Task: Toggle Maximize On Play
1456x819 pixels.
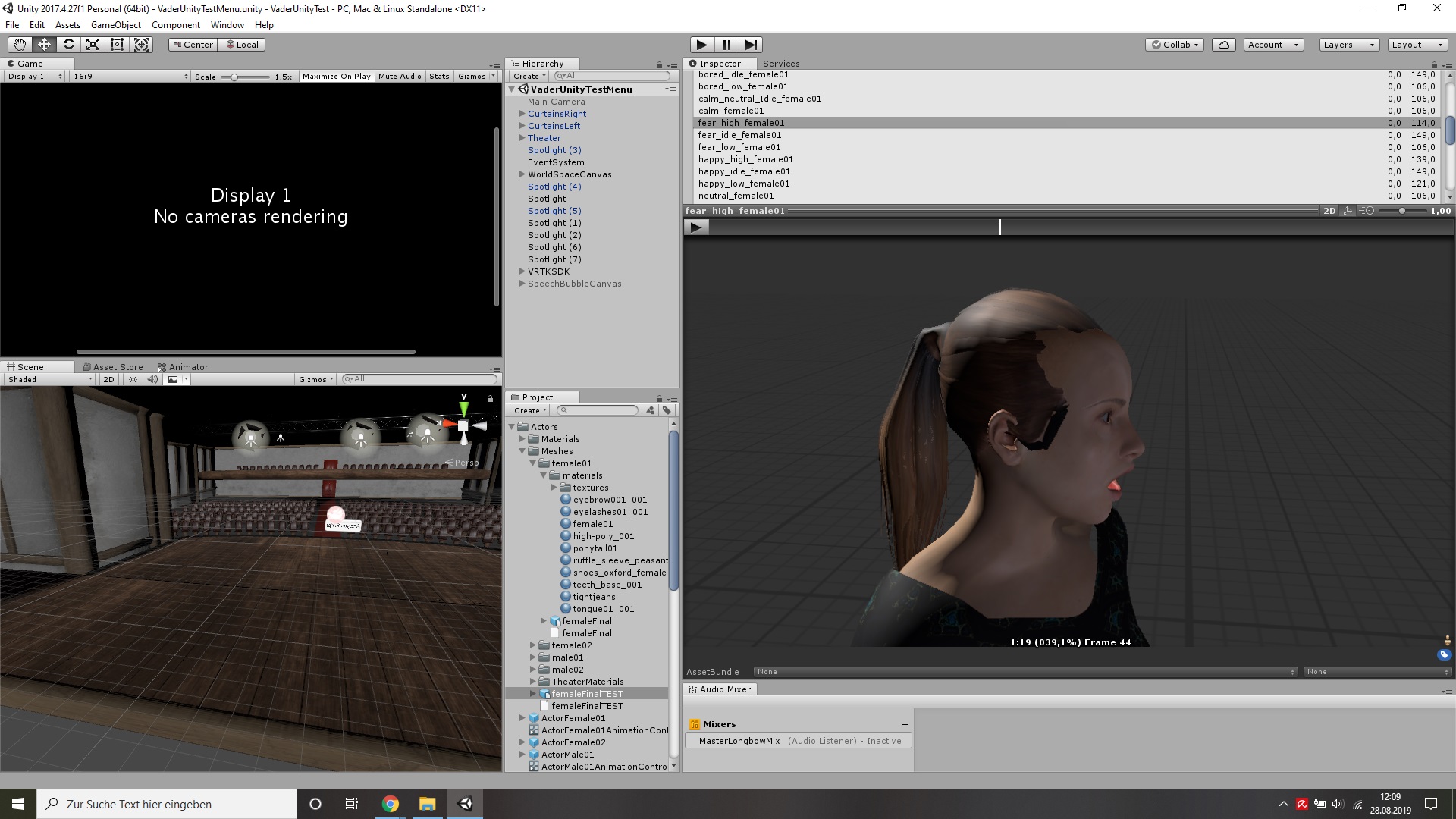Action: (x=337, y=77)
